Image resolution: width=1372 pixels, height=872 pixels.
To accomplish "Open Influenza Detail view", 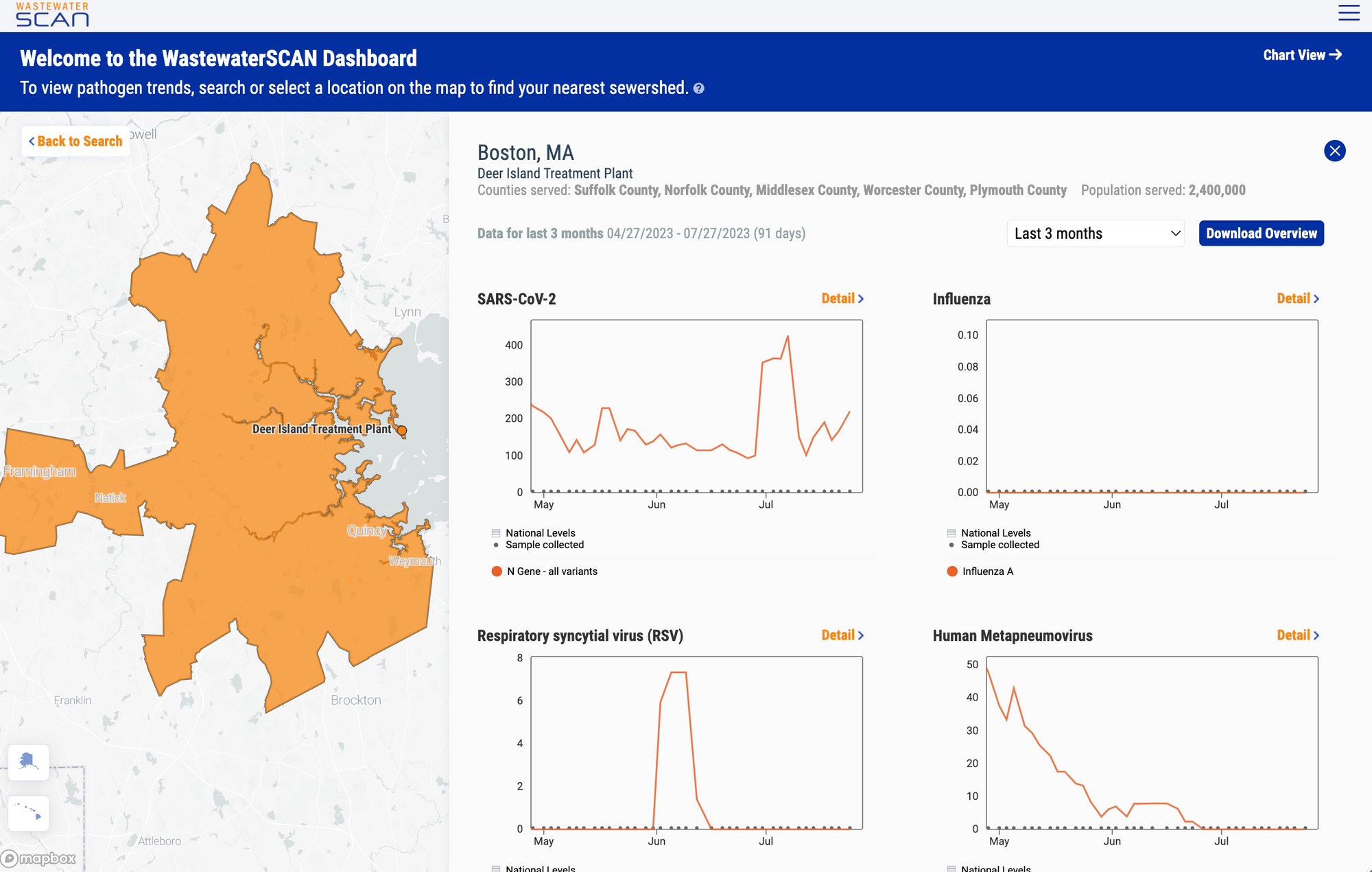I will tap(1297, 298).
